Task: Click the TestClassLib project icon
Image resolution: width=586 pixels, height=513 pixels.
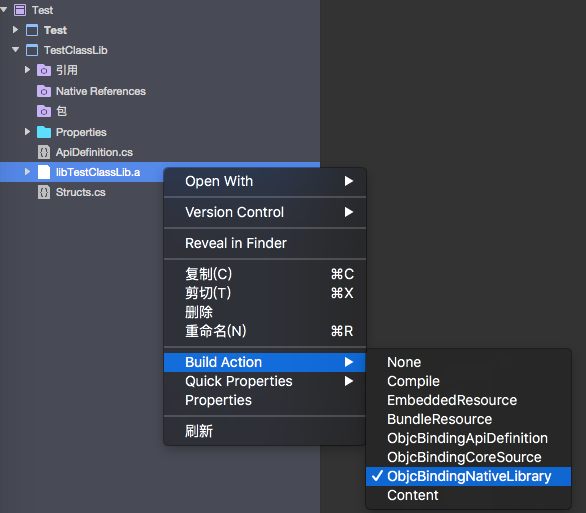Action: point(32,50)
